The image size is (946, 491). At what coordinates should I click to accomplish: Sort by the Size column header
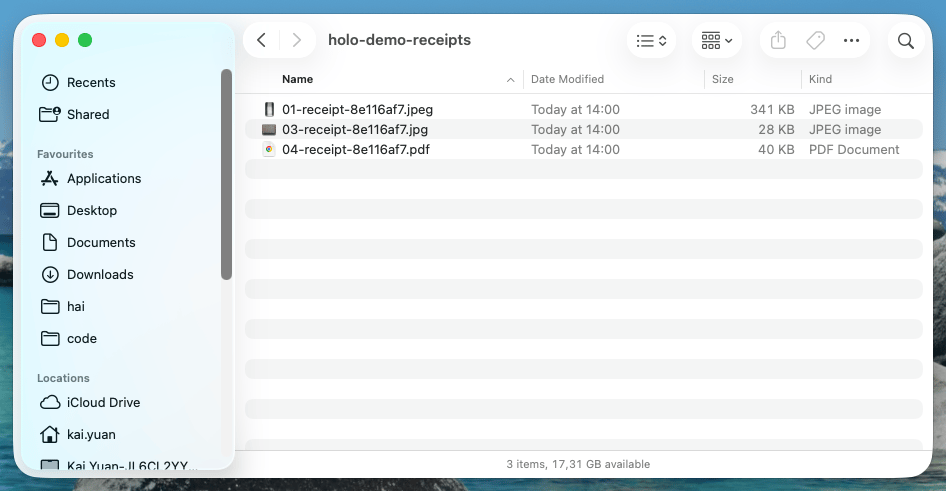click(x=722, y=79)
